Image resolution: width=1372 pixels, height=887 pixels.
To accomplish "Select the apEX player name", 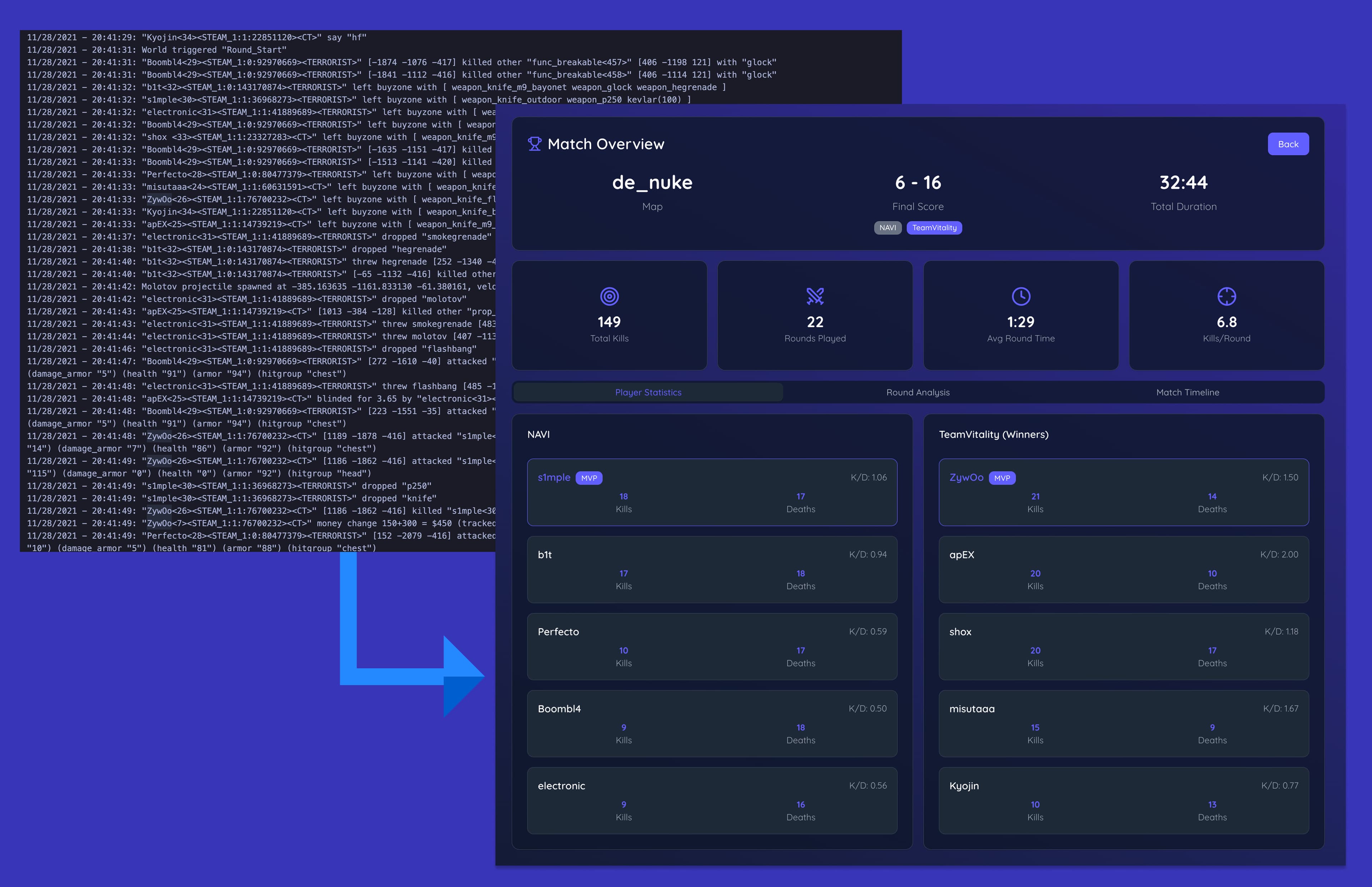I will point(961,555).
